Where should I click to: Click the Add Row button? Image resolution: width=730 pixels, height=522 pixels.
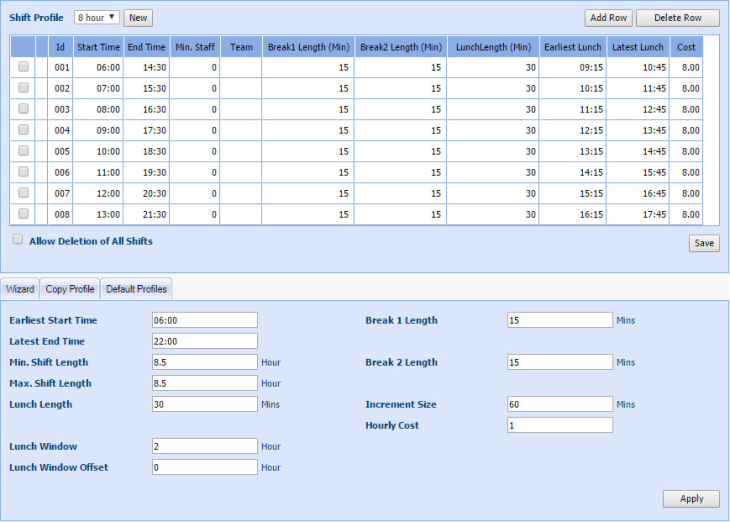608,18
